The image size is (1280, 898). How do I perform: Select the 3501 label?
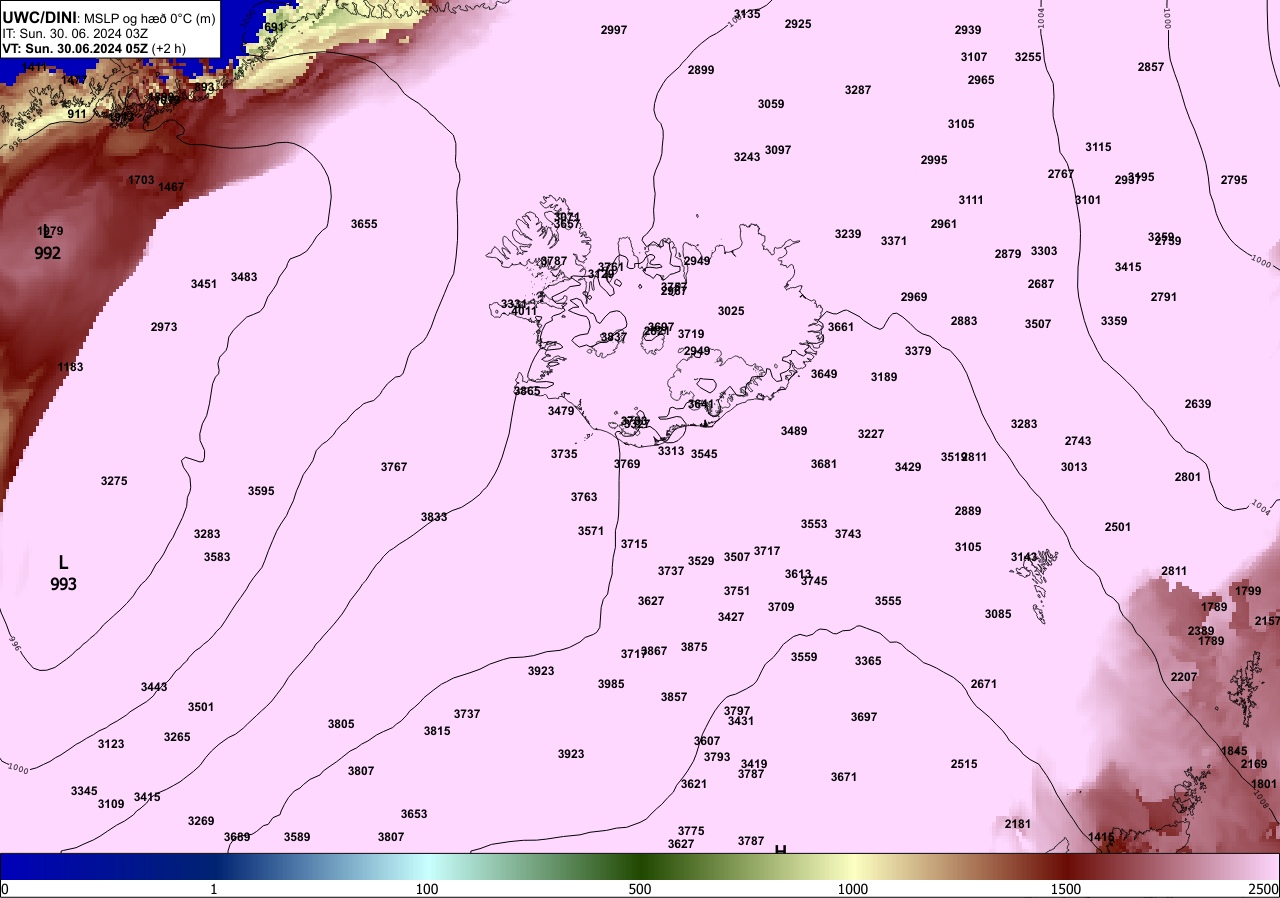[201, 707]
